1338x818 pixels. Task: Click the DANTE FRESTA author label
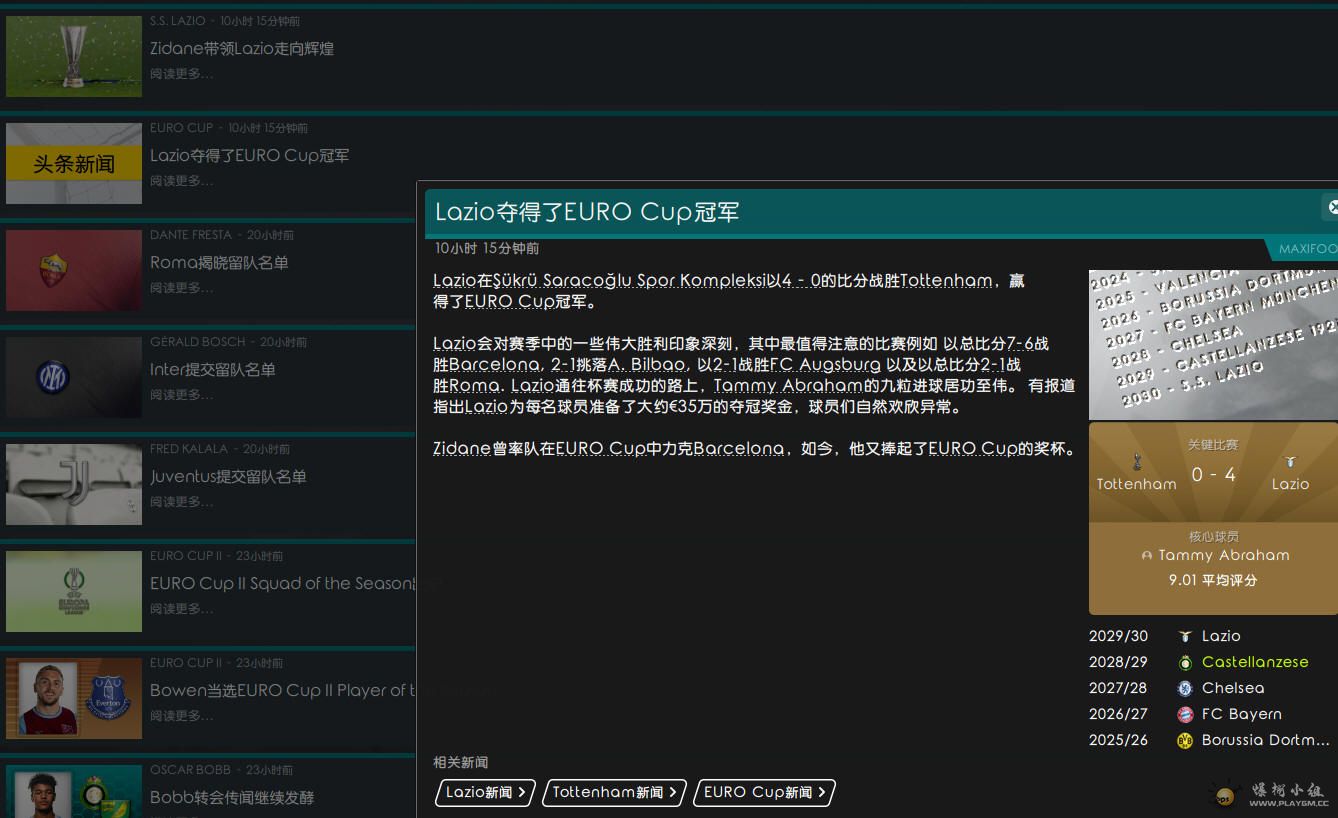[x=191, y=235]
